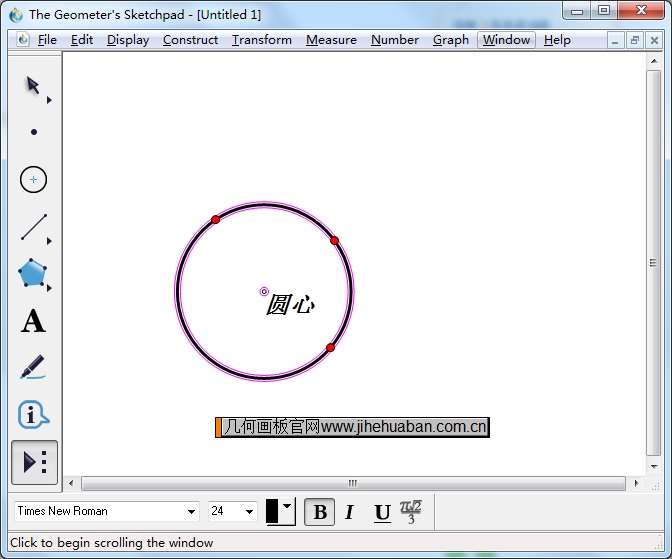The height and width of the screenshot is (559, 672).
Task: Close the Sketchpad application window
Action: (641, 11)
